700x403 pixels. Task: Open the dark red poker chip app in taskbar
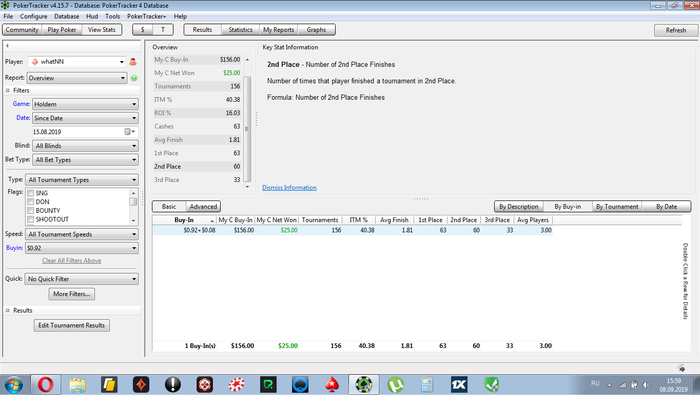point(204,385)
